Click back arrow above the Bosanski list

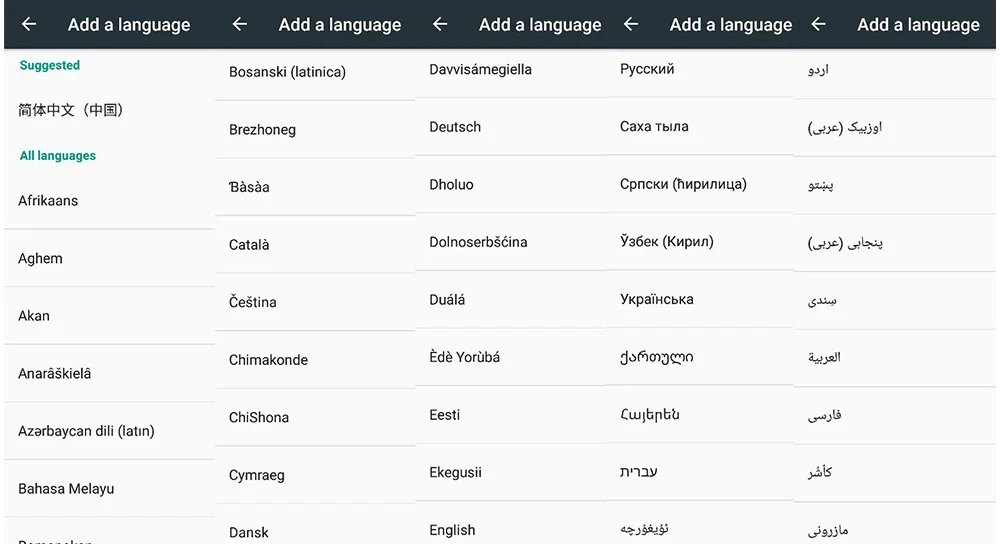(x=240, y=25)
